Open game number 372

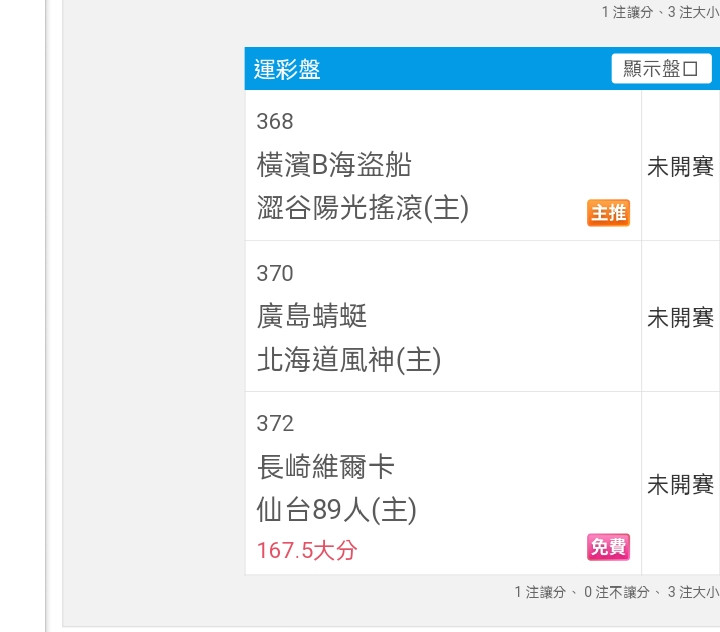coord(275,423)
